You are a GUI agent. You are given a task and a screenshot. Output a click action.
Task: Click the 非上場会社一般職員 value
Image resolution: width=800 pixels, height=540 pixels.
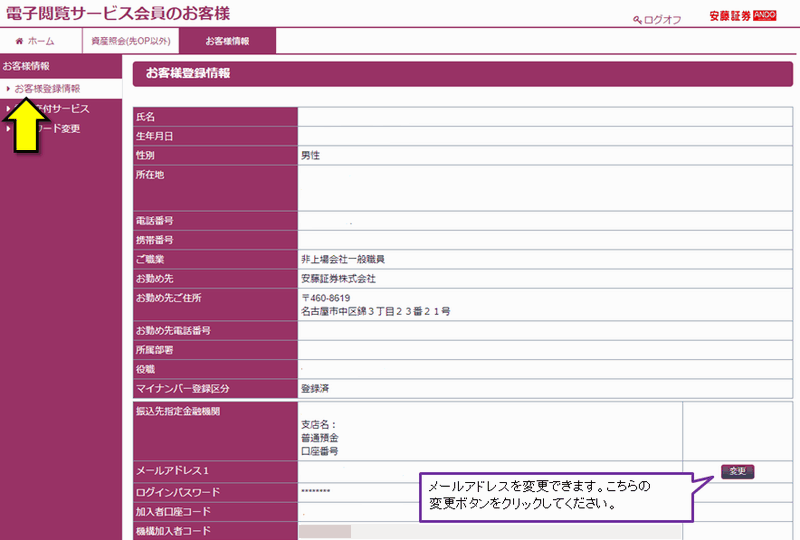(x=343, y=259)
